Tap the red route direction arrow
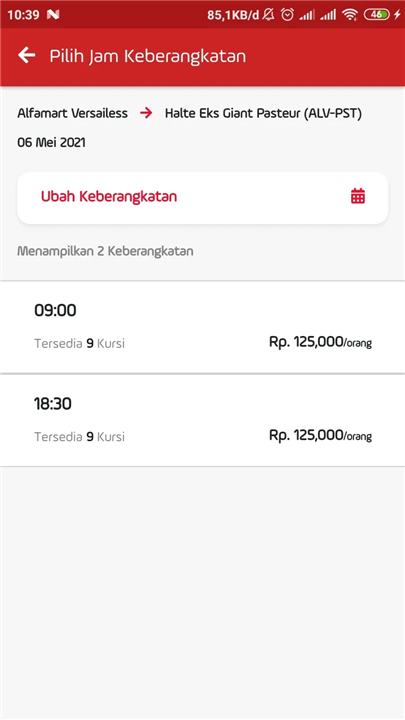 coord(146,113)
